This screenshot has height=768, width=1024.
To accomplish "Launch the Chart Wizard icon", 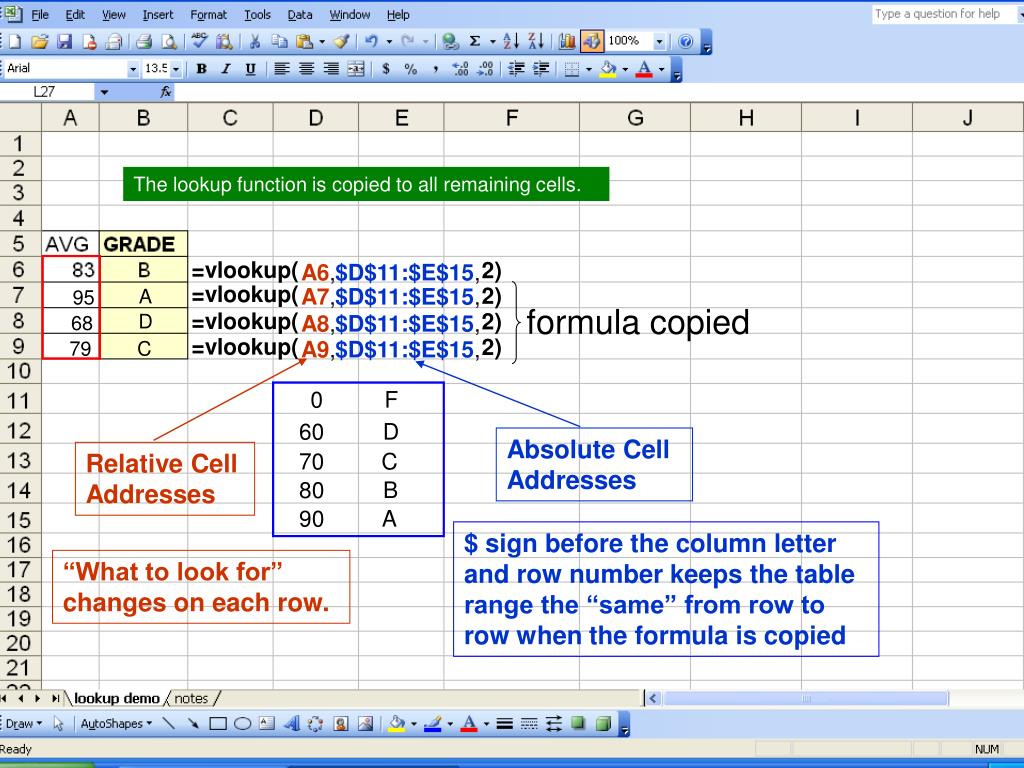I will [567, 42].
